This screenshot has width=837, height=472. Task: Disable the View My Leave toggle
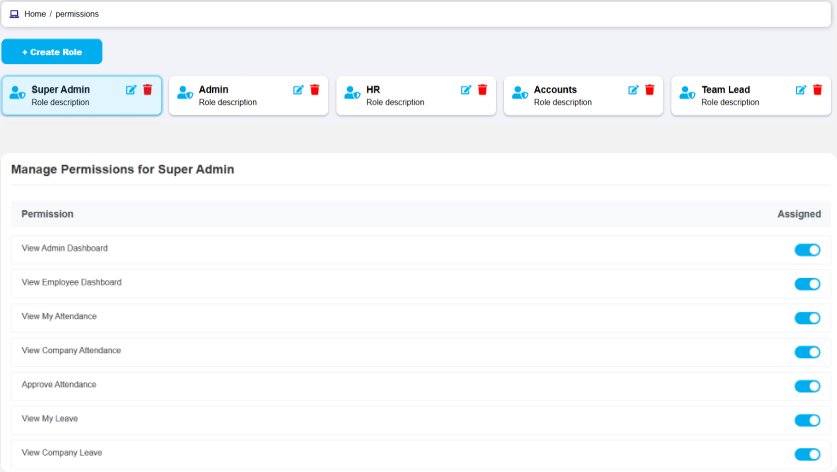(x=807, y=420)
